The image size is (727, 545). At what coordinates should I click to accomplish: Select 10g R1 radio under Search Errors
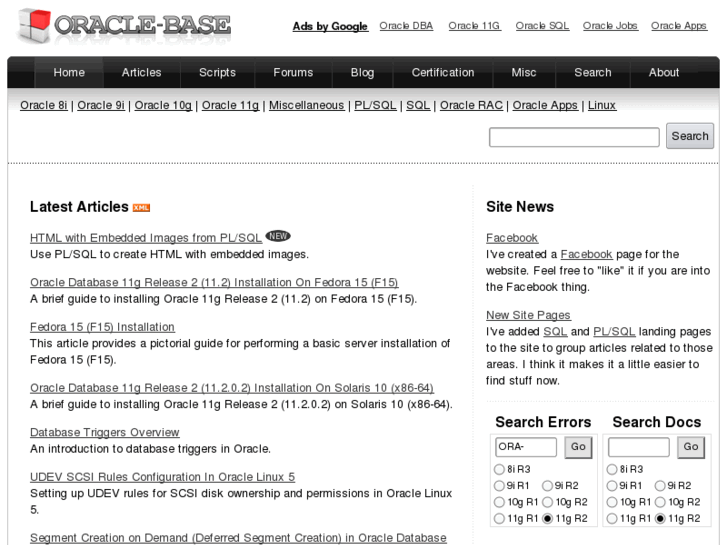point(499,502)
